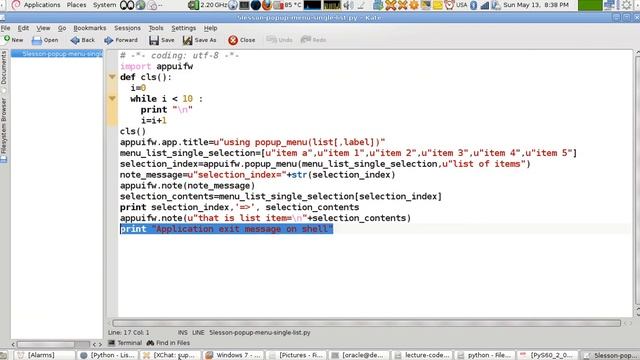Click status bar filename 5lesson-popup-menu-single-list.py
640x360 pixels.
tap(260, 333)
